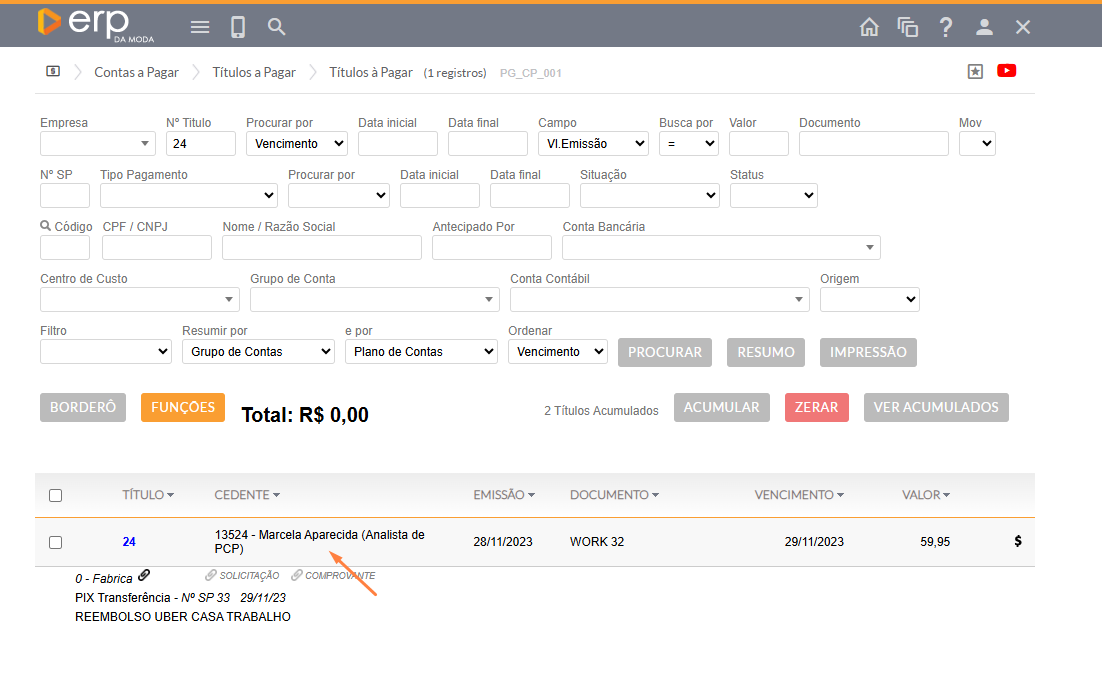This screenshot has width=1102, height=698.
Task: Click Contas a Pagar breadcrumb
Action: tap(136, 72)
